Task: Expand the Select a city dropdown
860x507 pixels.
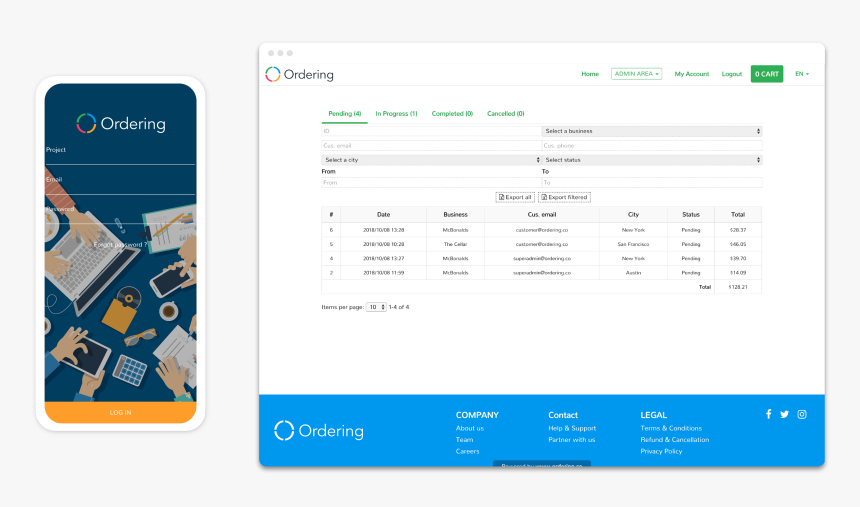Action: tap(431, 160)
